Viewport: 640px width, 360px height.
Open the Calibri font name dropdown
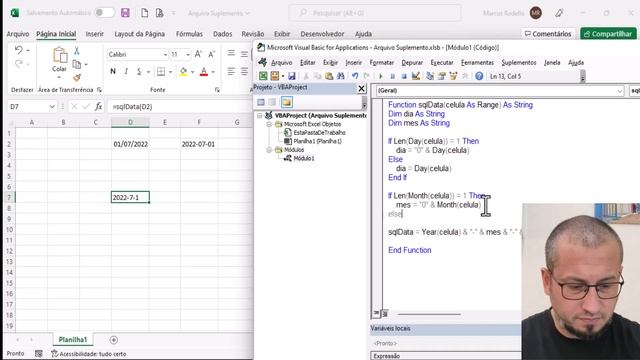[165, 55]
